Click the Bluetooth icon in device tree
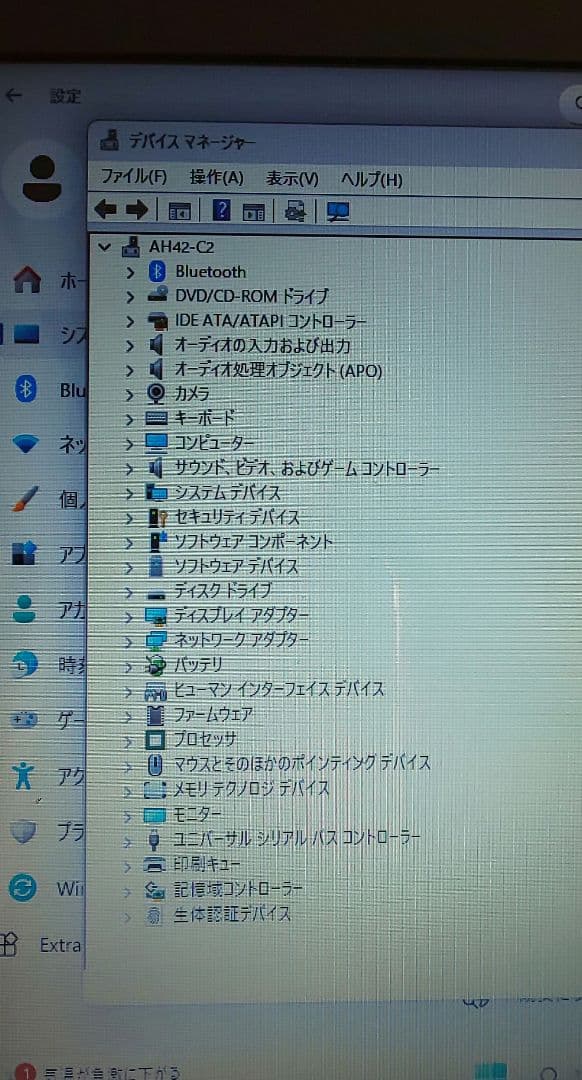The height and width of the screenshot is (1080, 582). [x=157, y=271]
